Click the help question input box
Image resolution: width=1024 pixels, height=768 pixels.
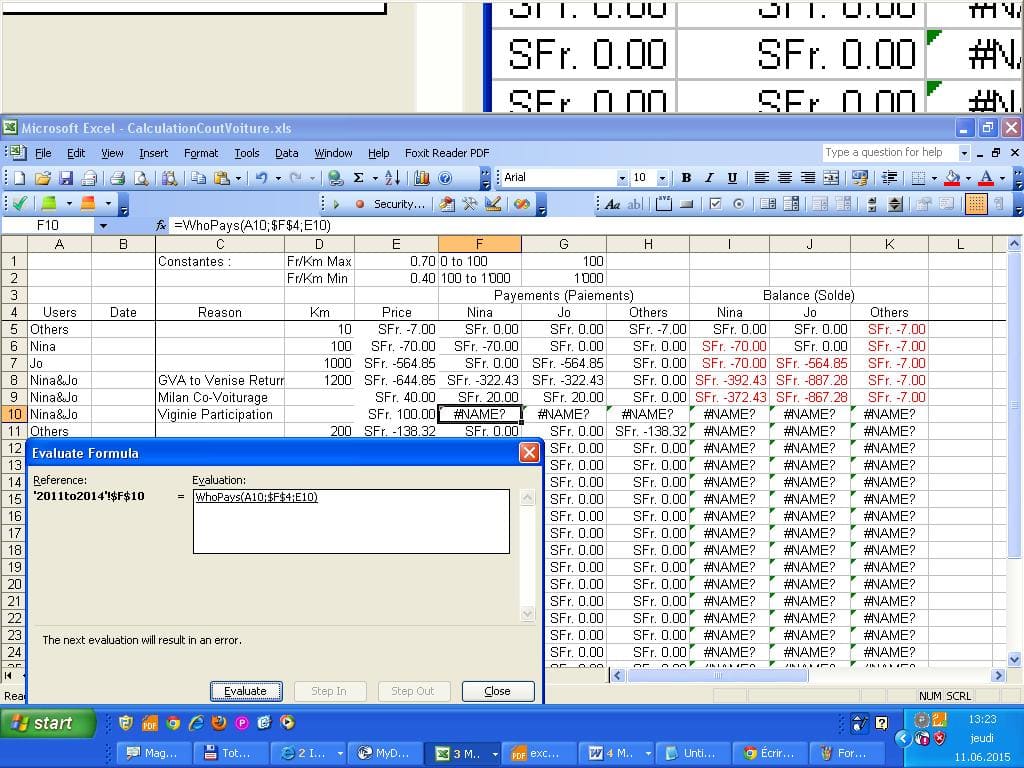tap(888, 153)
